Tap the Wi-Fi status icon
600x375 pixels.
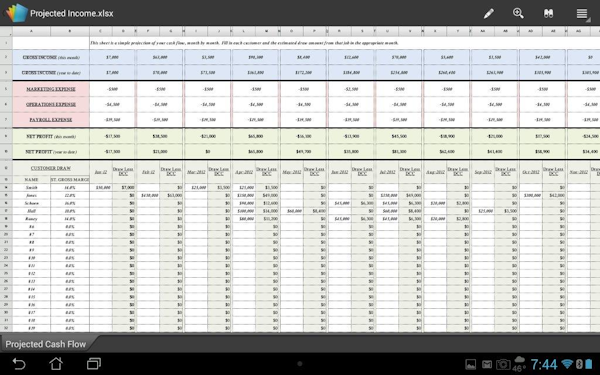point(567,364)
